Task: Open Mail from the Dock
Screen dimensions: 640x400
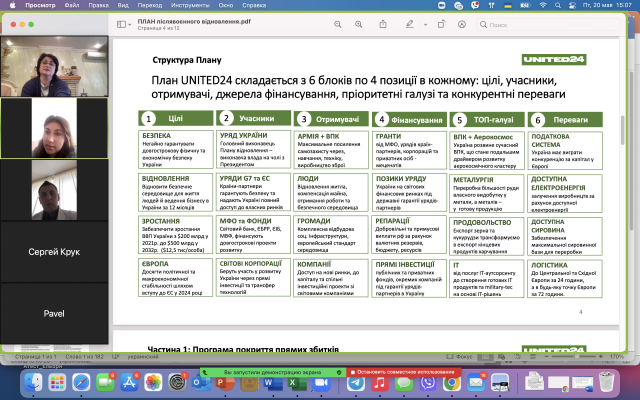Action: [476, 383]
